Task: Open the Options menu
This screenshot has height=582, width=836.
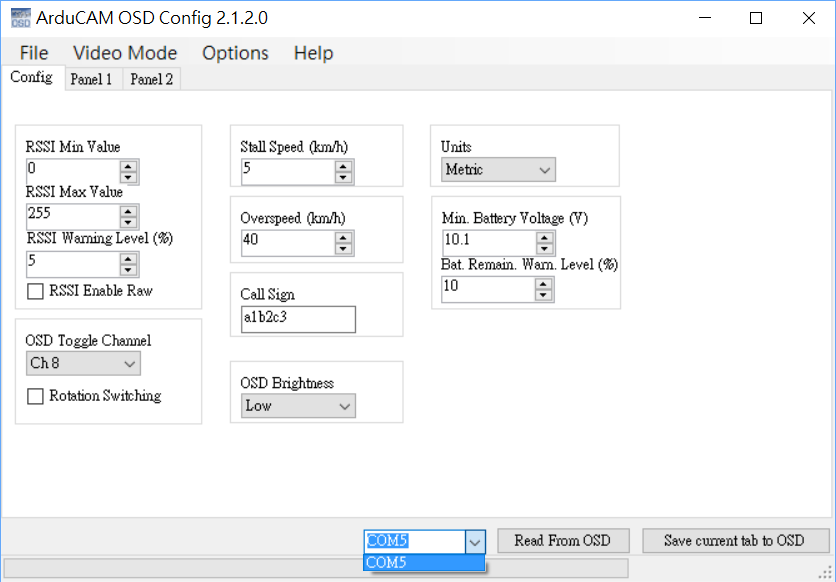Action: pos(235,53)
